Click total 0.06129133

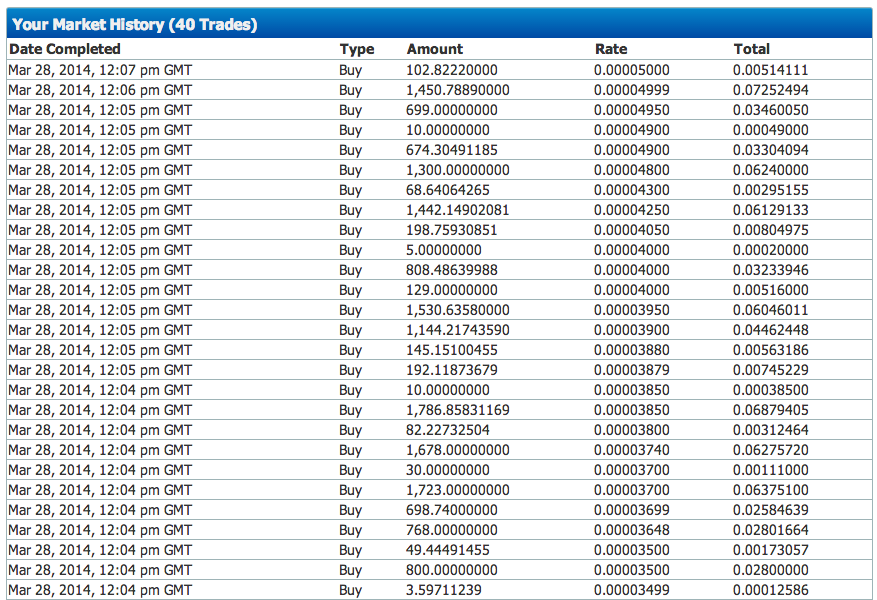(771, 210)
